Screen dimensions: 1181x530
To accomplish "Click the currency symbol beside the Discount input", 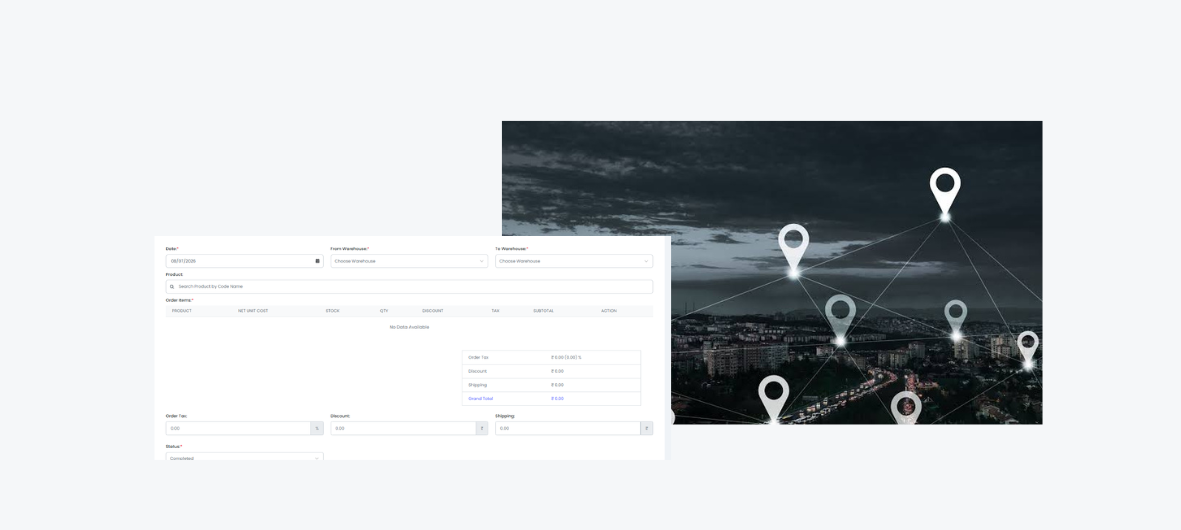I will [481, 428].
